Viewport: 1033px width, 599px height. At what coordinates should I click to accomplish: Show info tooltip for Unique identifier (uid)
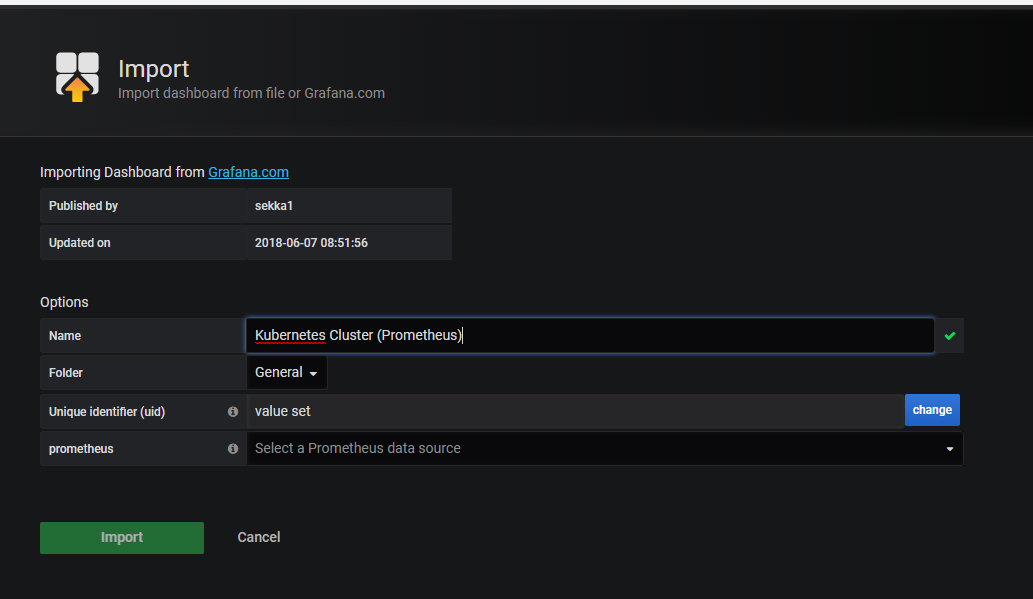[x=233, y=412]
